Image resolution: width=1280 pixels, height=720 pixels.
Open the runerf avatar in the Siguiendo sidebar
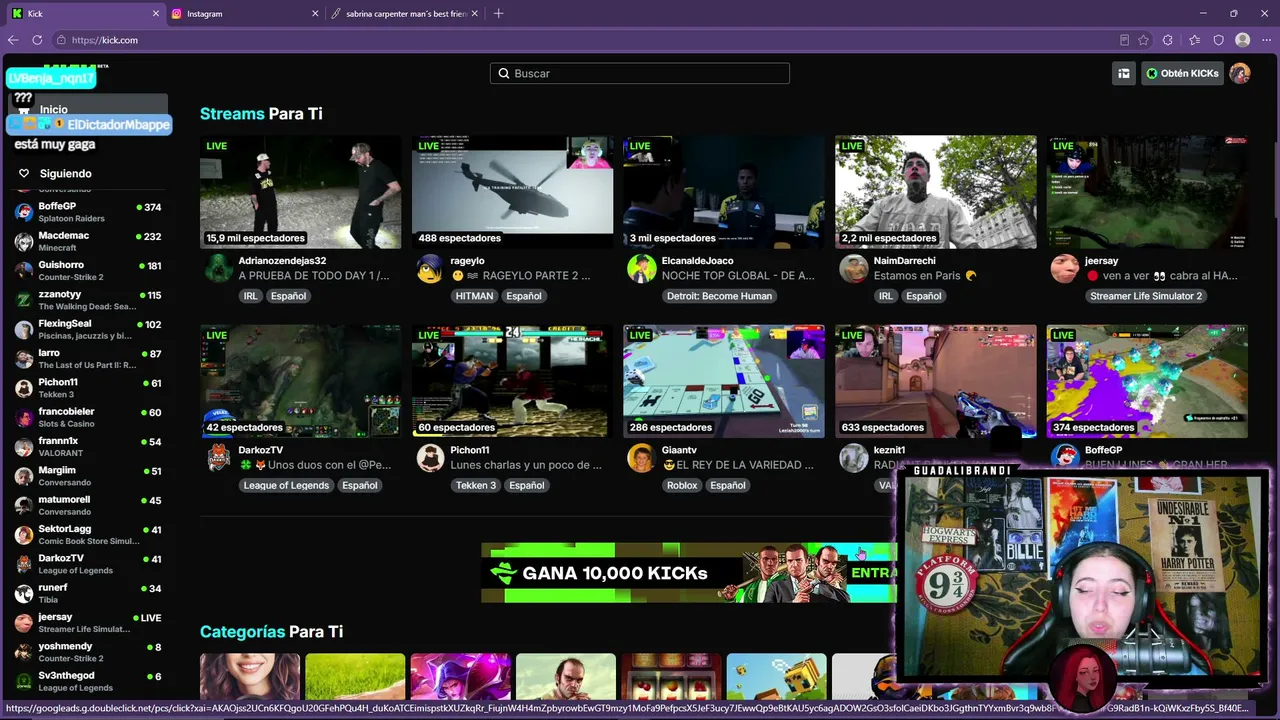point(24,593)
